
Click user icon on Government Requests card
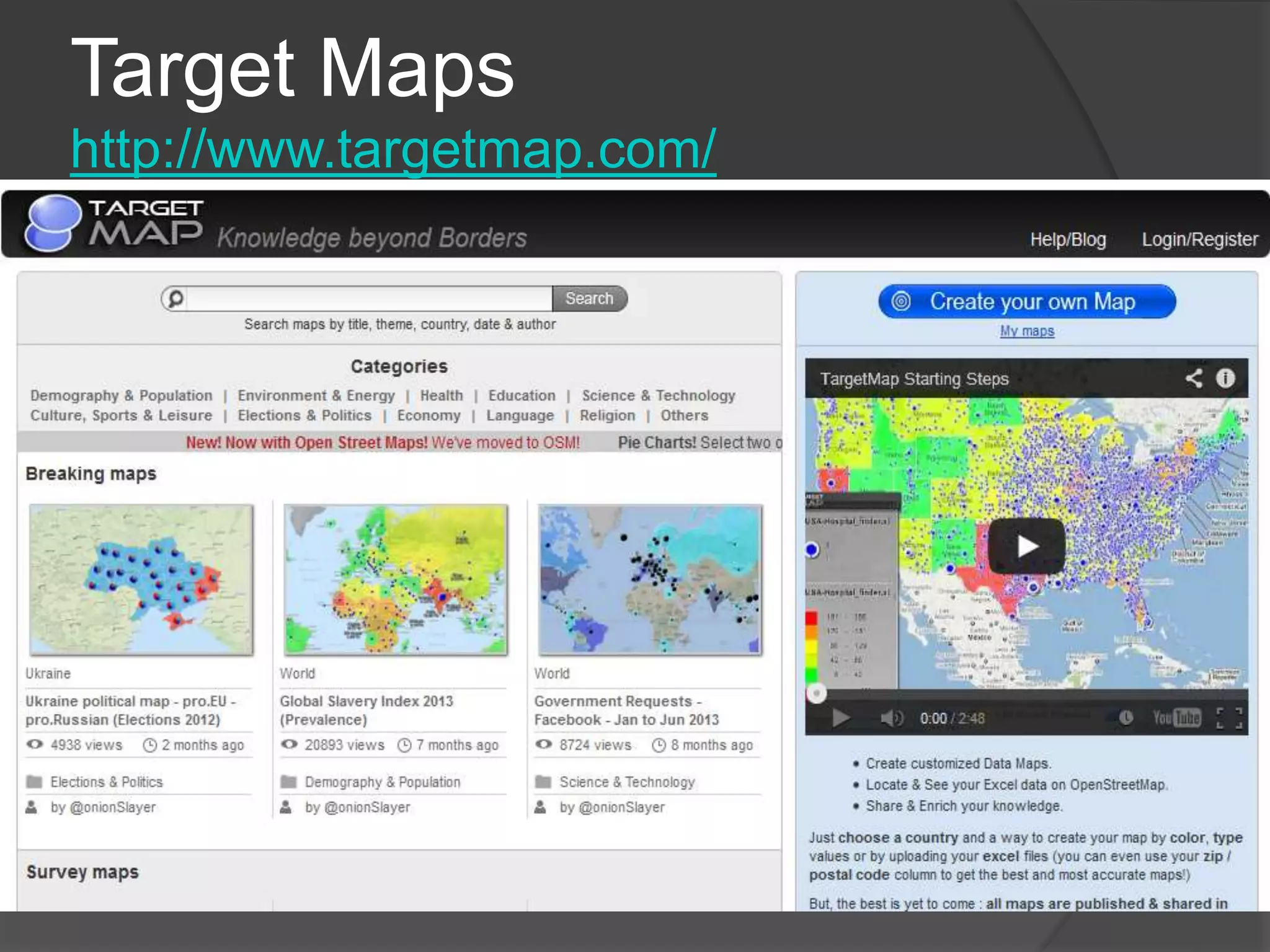pyautogui.click(x=541, y=807)
